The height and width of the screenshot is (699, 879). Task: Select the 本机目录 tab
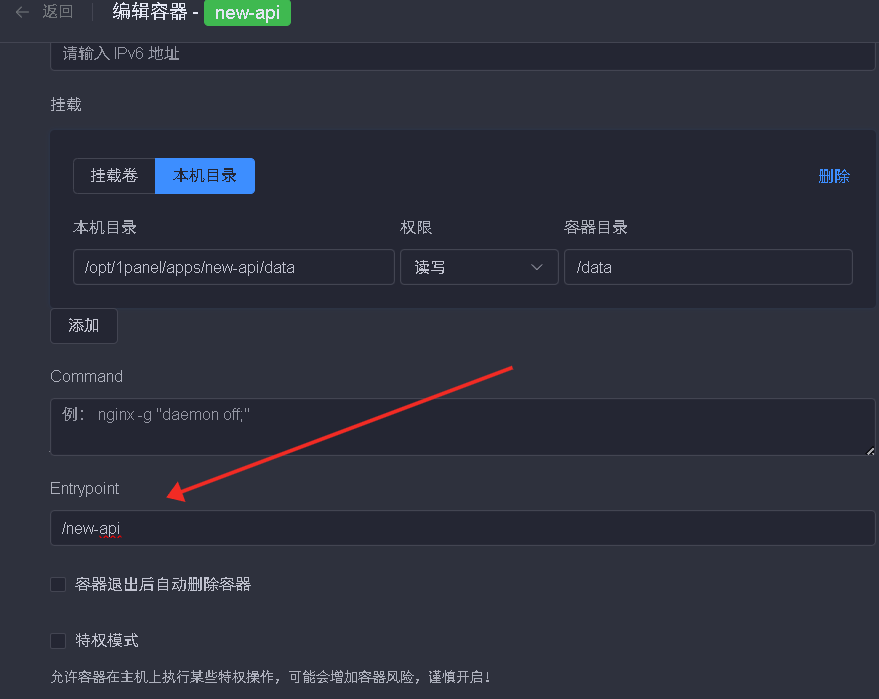point(205,175)
